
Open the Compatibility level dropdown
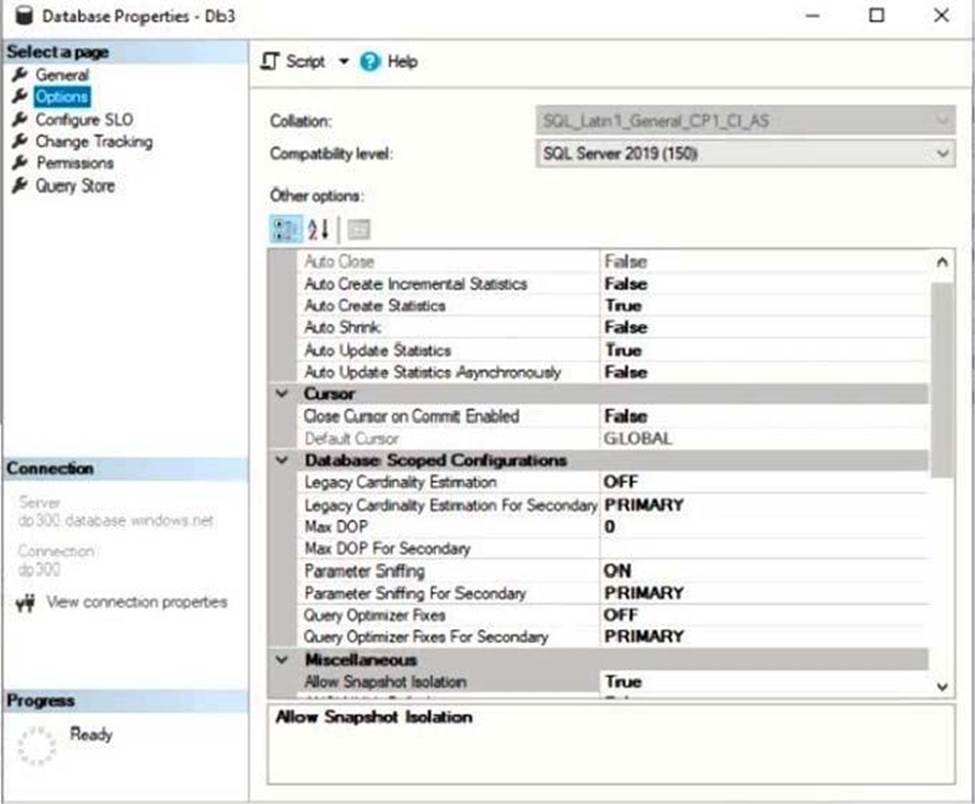(941, 154)
